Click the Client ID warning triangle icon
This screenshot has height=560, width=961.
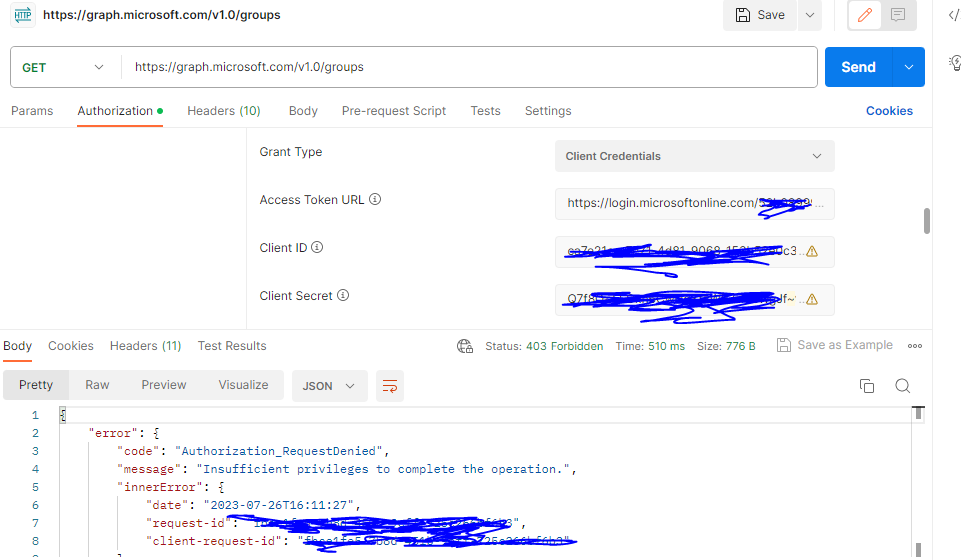[x=812, y=251]
